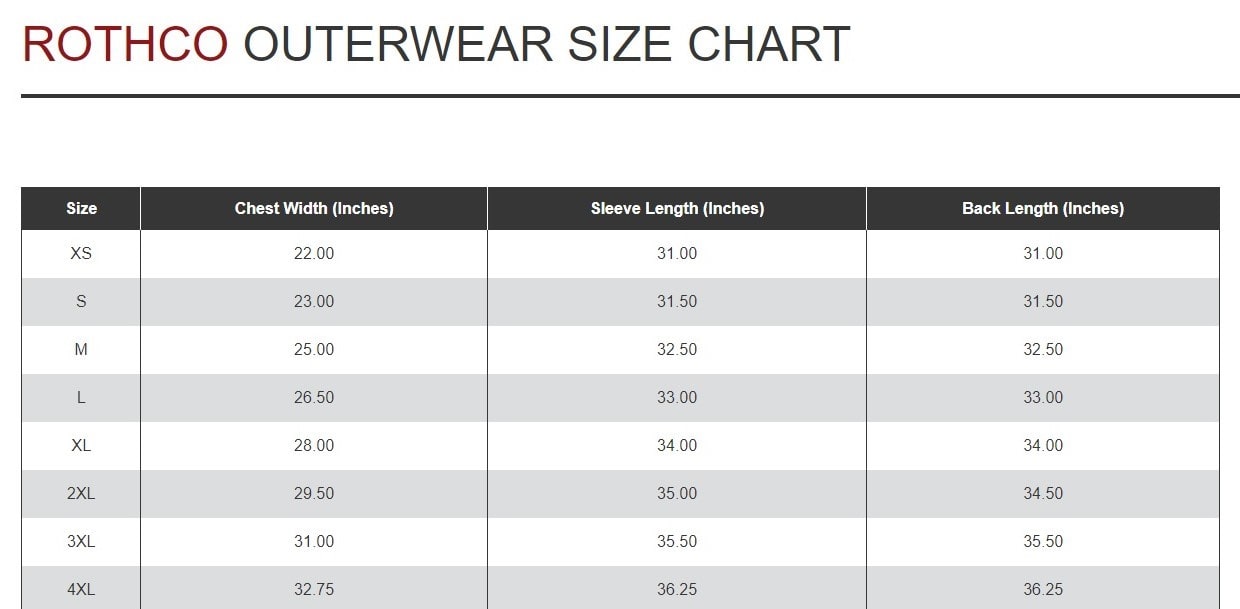Select the 2XL size row label

(81, 494)
